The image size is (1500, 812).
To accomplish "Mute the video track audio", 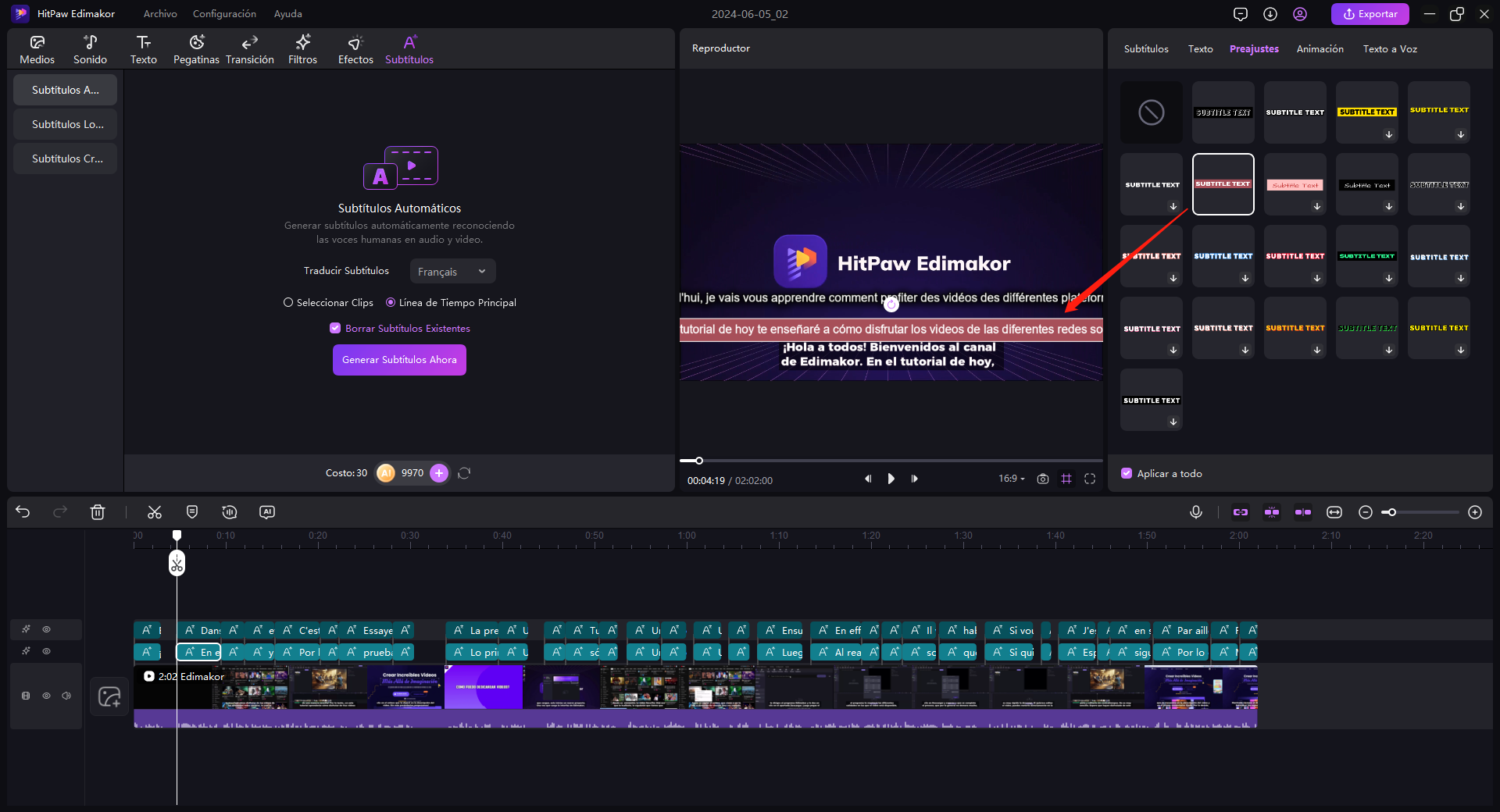I will tap(66, 696).
